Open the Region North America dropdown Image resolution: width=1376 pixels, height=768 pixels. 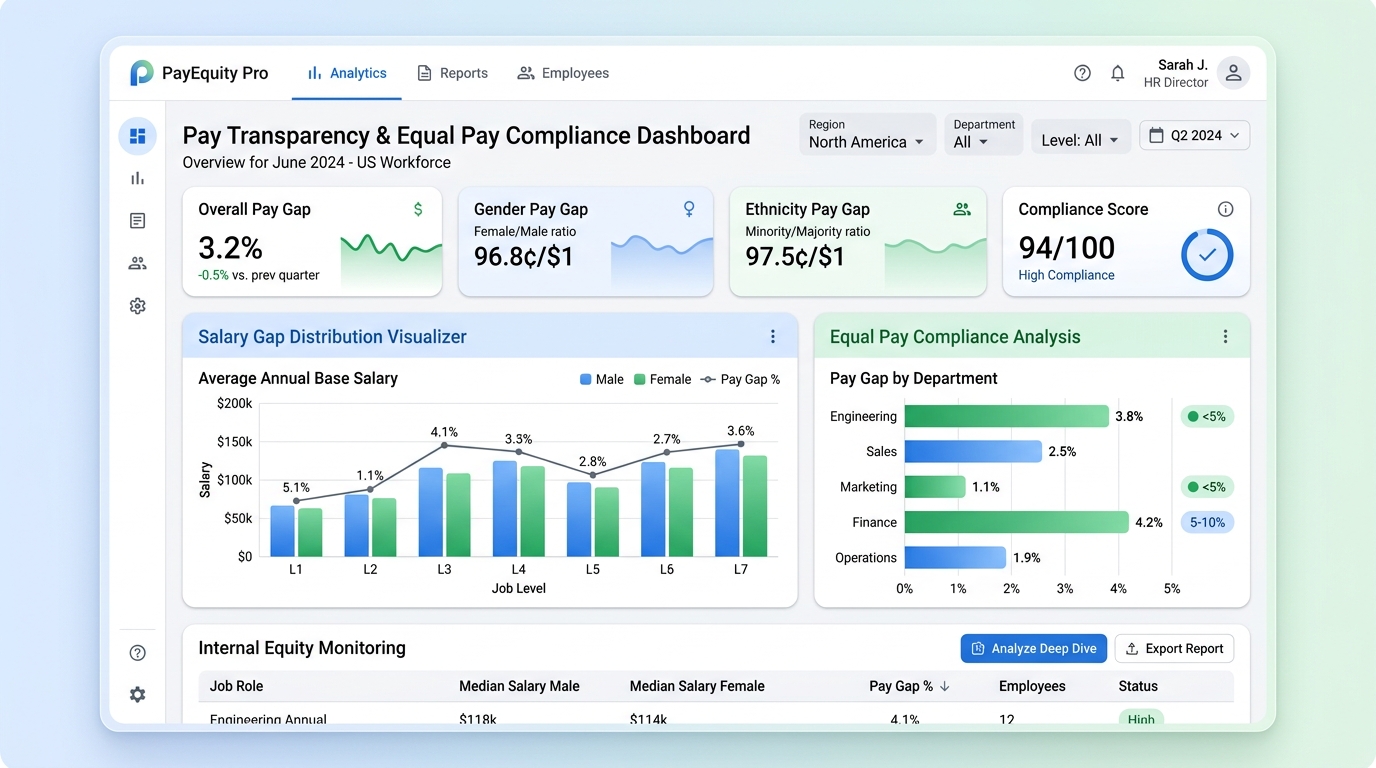867,134
